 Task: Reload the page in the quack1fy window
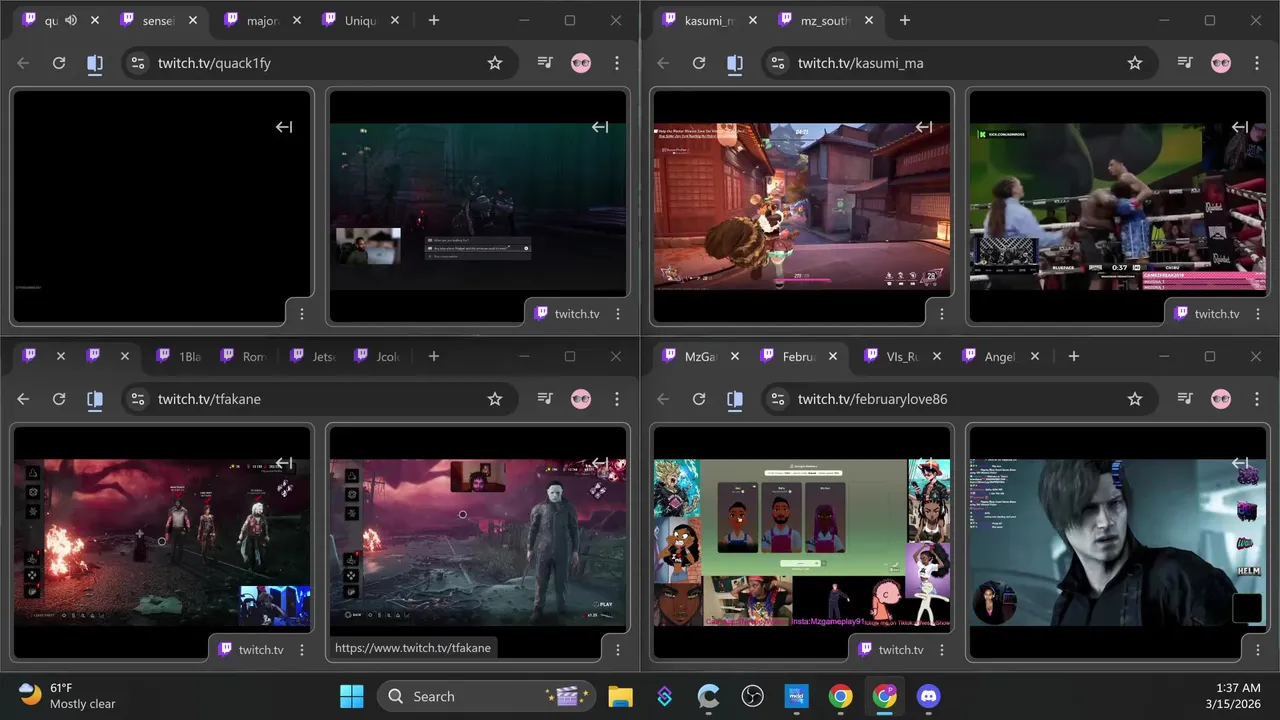point(59,63)
